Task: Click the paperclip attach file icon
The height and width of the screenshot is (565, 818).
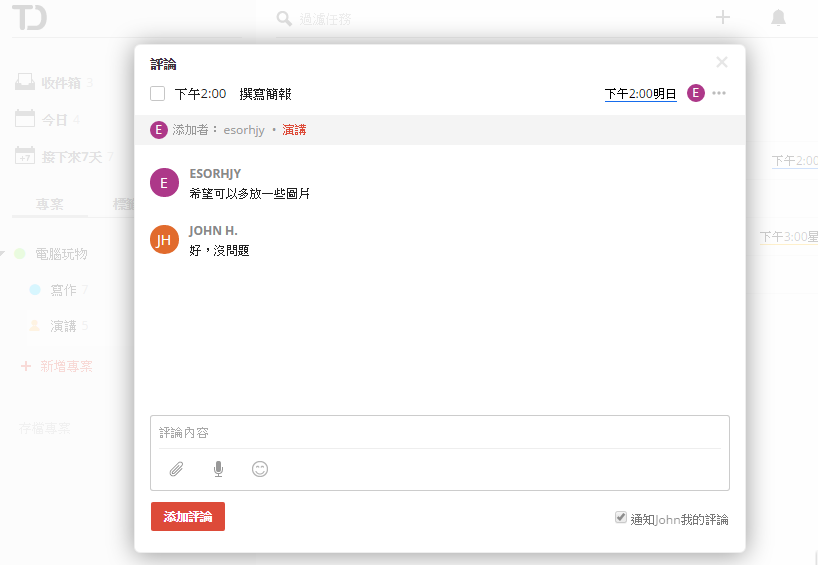Action: pyautogui.click(x=176, y=469)
